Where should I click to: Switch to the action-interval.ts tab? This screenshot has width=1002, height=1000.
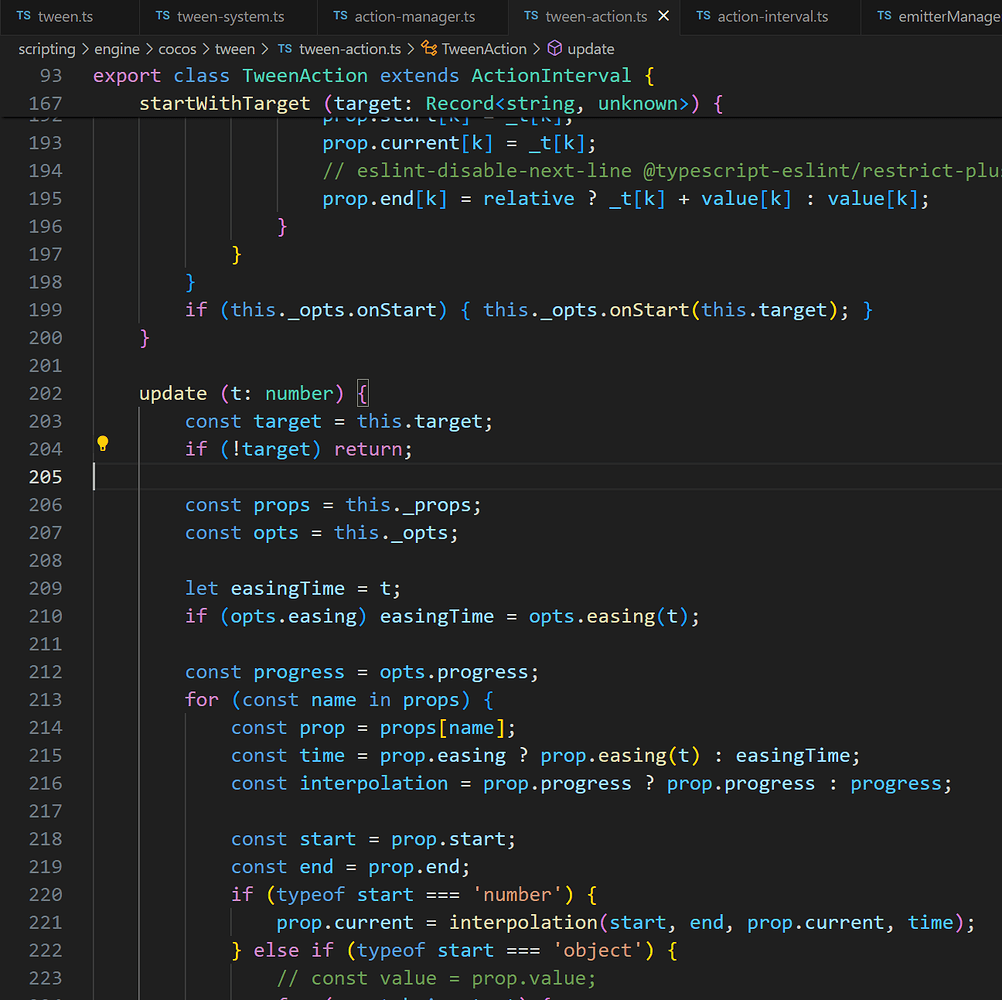pyautogui.click(x=775, y=16)
